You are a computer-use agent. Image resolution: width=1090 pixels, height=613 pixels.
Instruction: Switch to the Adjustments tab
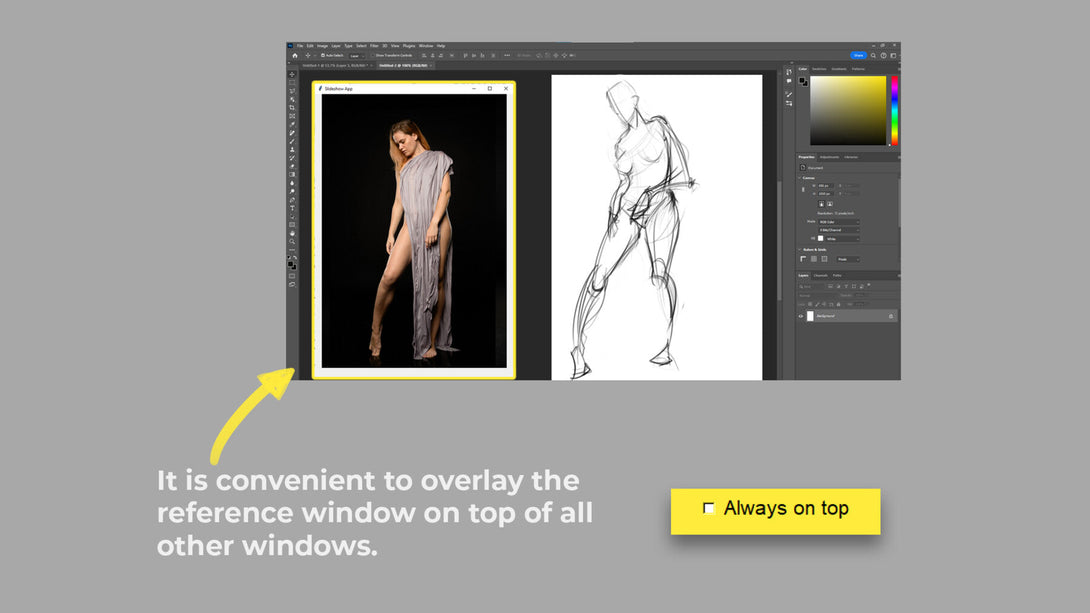[x=829, y=157]
